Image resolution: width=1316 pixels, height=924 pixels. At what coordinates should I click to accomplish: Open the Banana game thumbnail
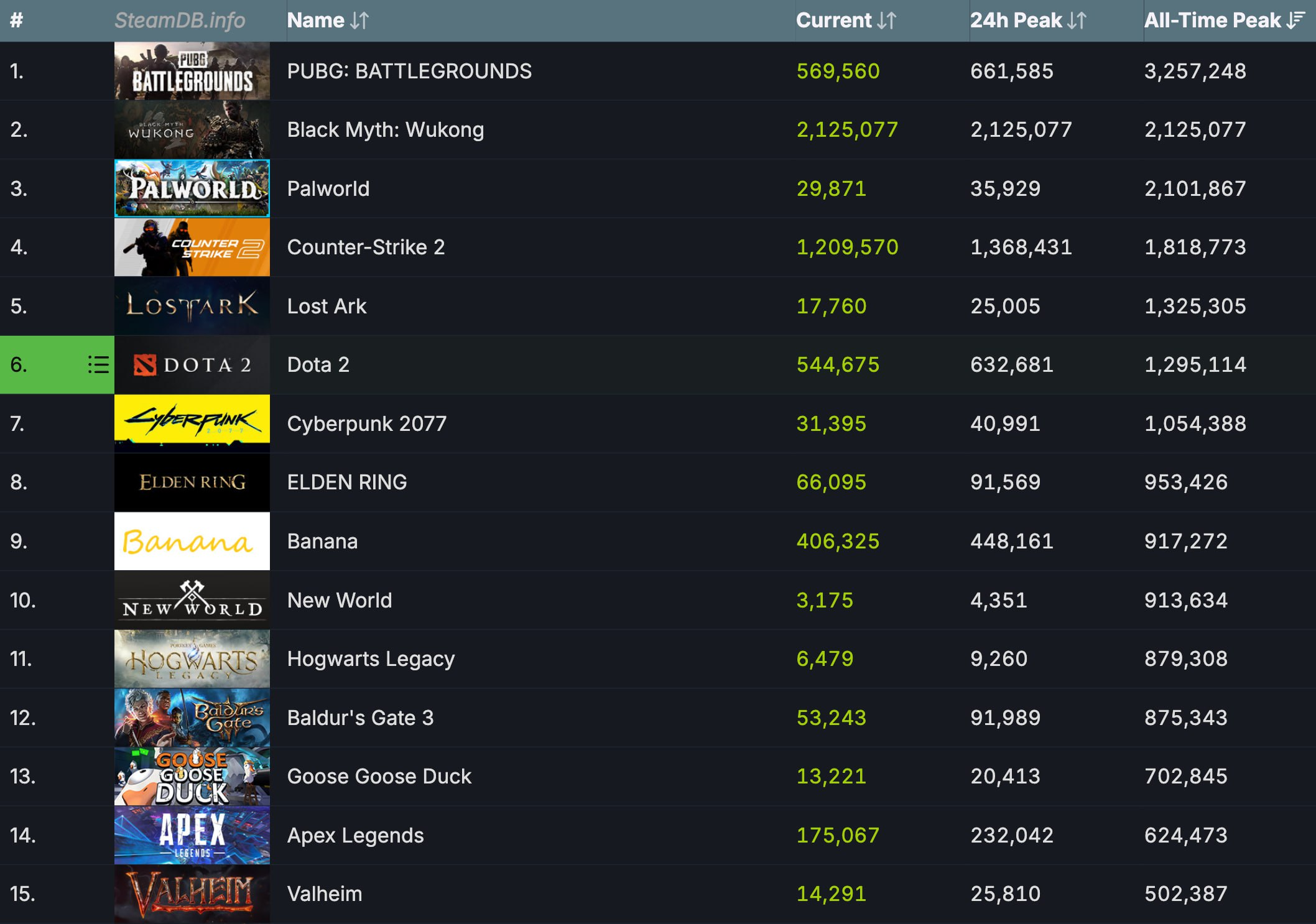coord(192,541)
